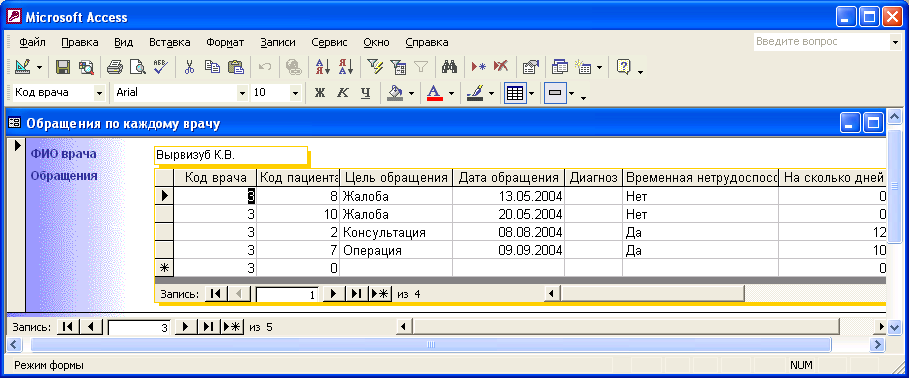
Task: Open the Файл menu
Action: [32, 42]
